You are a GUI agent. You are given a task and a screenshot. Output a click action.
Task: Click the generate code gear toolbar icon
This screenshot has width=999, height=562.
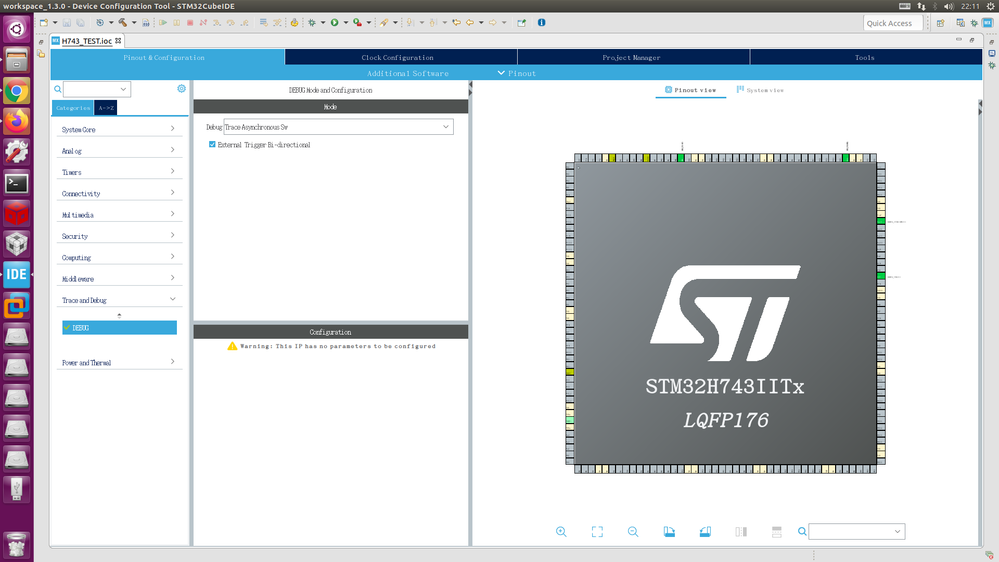click(x=294, y=22)
